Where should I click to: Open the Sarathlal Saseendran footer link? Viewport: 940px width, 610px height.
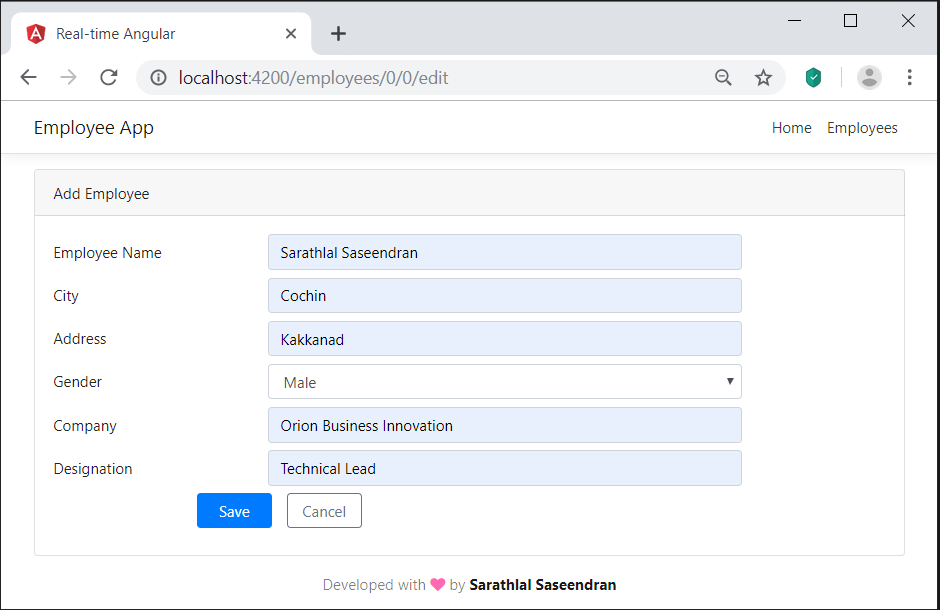click(543, 585)
